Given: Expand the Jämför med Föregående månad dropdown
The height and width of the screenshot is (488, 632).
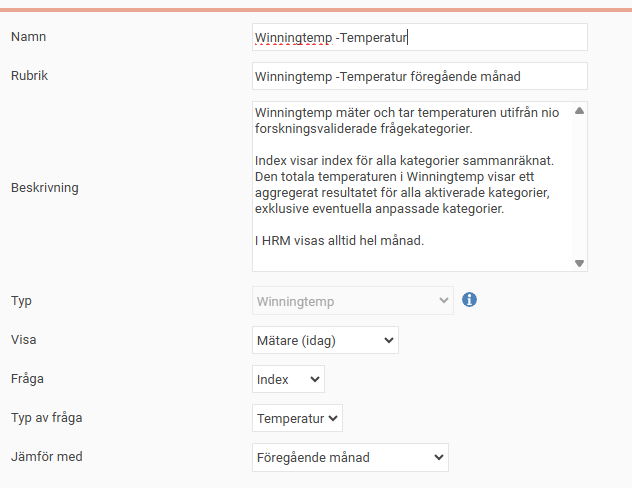Looking at the screenshot, I should [x=350, y=457].
